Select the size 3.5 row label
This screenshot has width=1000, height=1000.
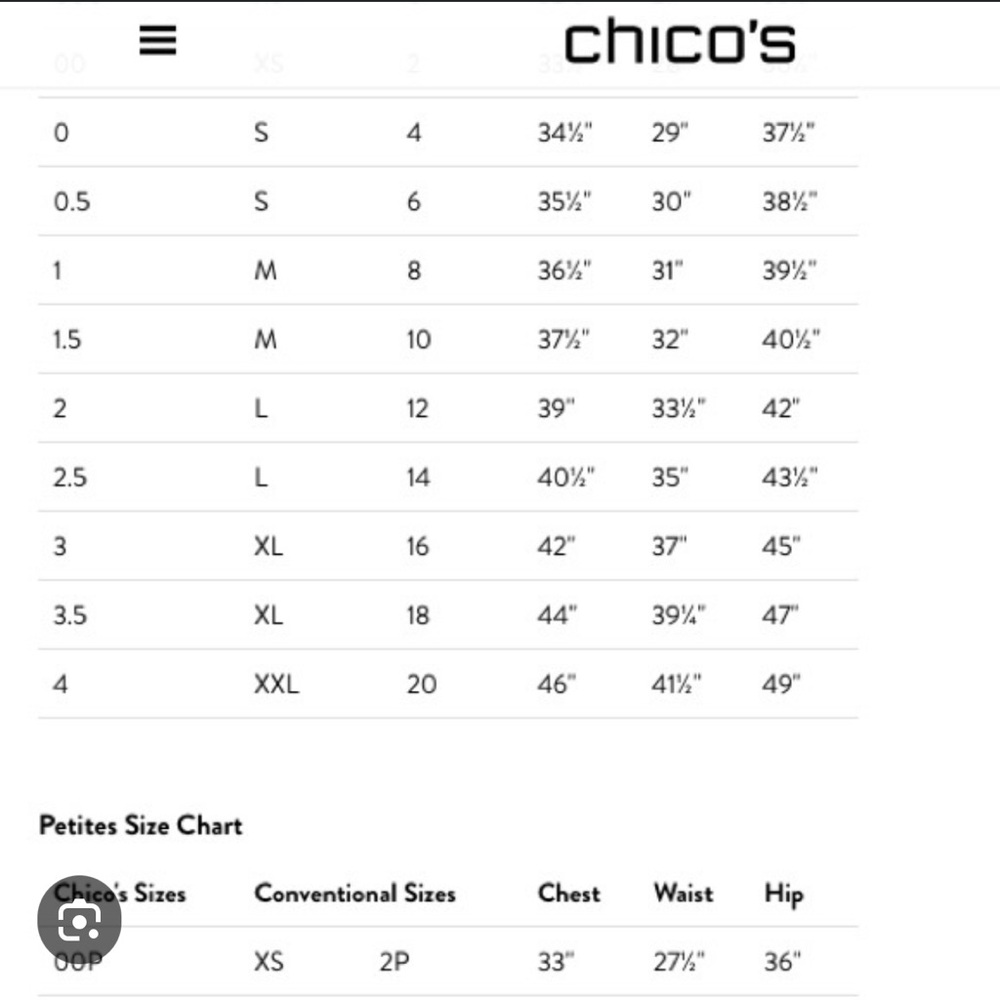(x=70, y=615)
